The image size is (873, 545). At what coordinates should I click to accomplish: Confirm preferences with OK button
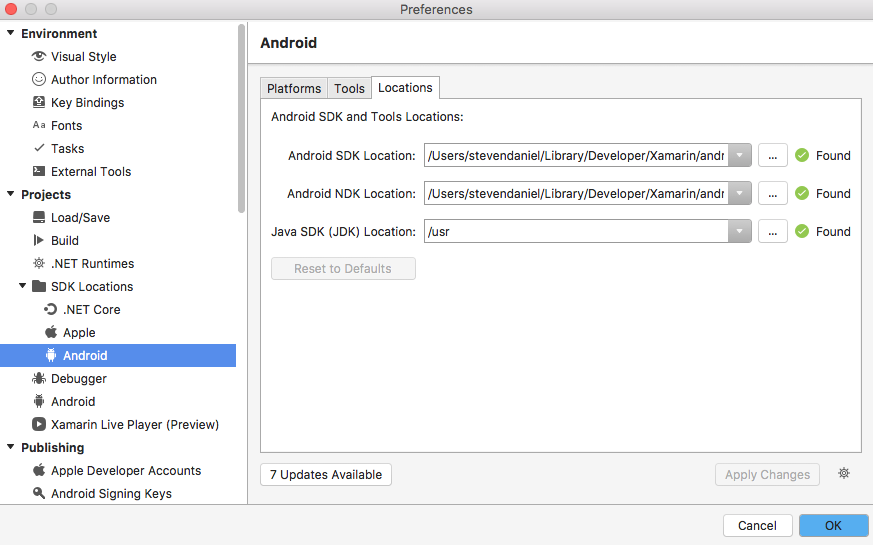click(x=833, y=525)
